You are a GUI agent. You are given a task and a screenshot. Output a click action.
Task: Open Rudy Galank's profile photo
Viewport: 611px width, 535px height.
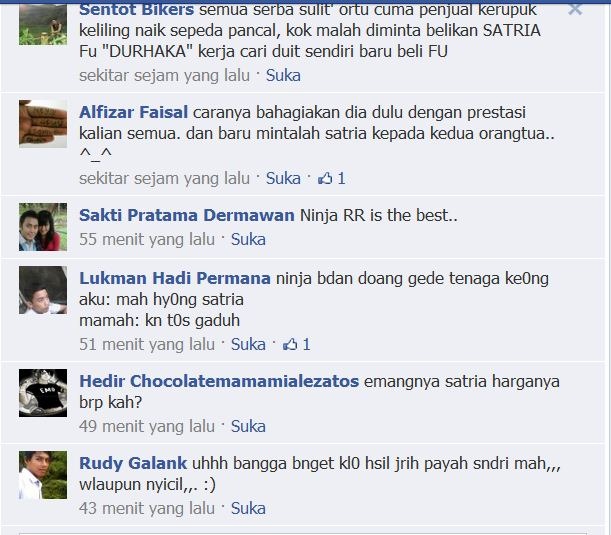(43, 475)
